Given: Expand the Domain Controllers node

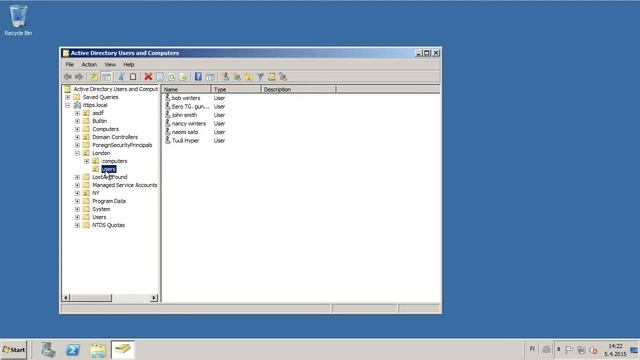Looking at the screenshot, I should tap(77, 137).
